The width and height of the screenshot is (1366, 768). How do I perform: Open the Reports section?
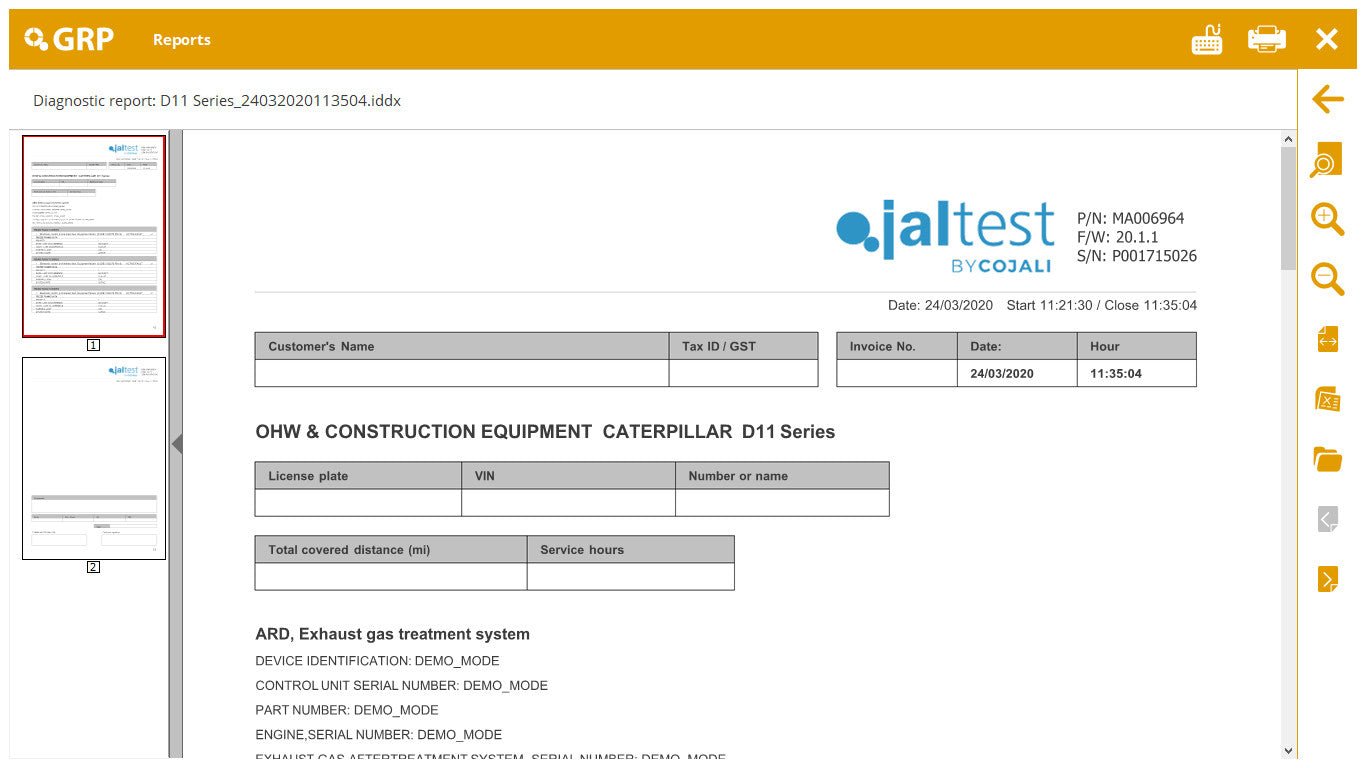click(x=181, y=39)
